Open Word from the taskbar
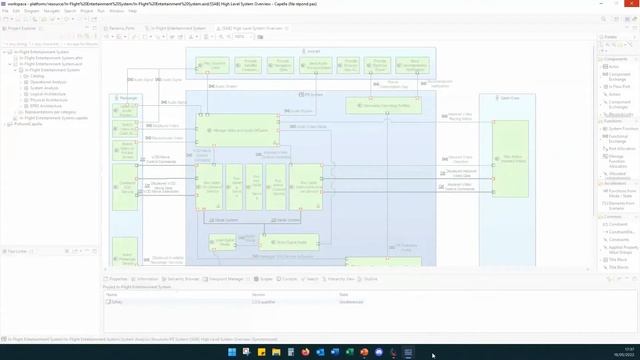This screenshot has width=640, height=360. coord(335,352)
